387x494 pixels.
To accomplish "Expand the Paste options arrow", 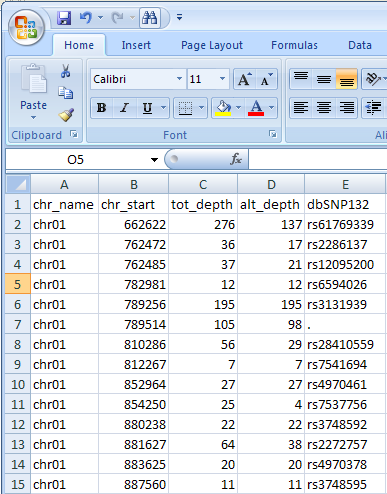I will (33, 118).
